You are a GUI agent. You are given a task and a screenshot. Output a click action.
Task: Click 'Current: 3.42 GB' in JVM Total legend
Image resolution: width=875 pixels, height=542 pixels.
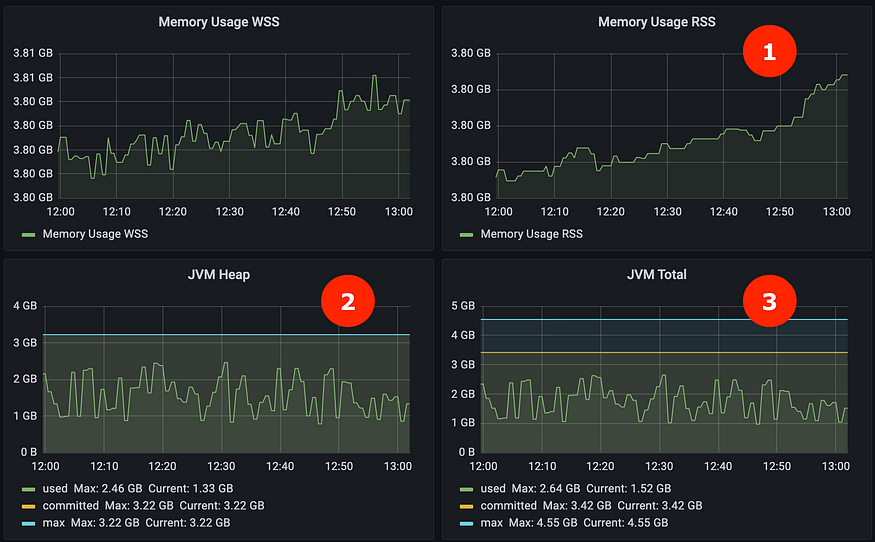660,506
